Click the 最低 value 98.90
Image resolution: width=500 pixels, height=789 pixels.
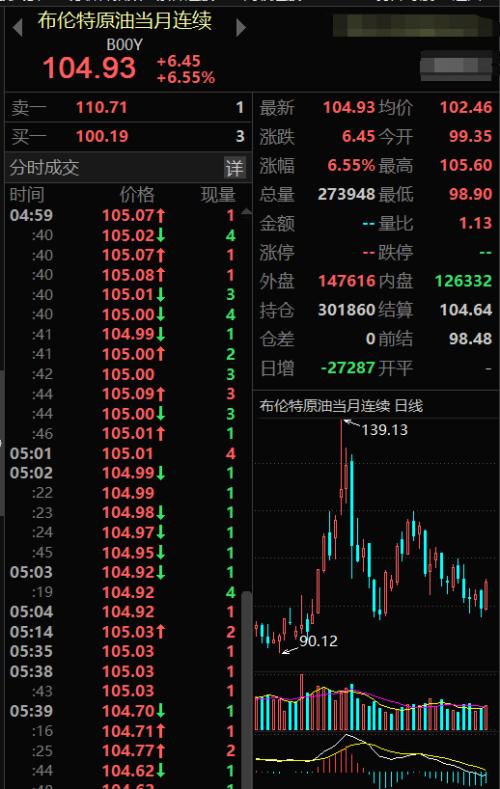[470, 194]
